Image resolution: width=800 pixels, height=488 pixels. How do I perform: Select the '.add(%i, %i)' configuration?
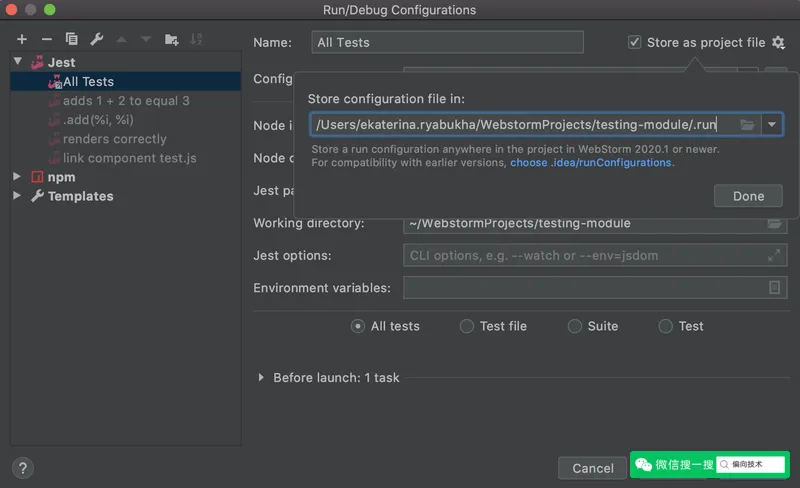pyautogui.click(x=126, y=120)
